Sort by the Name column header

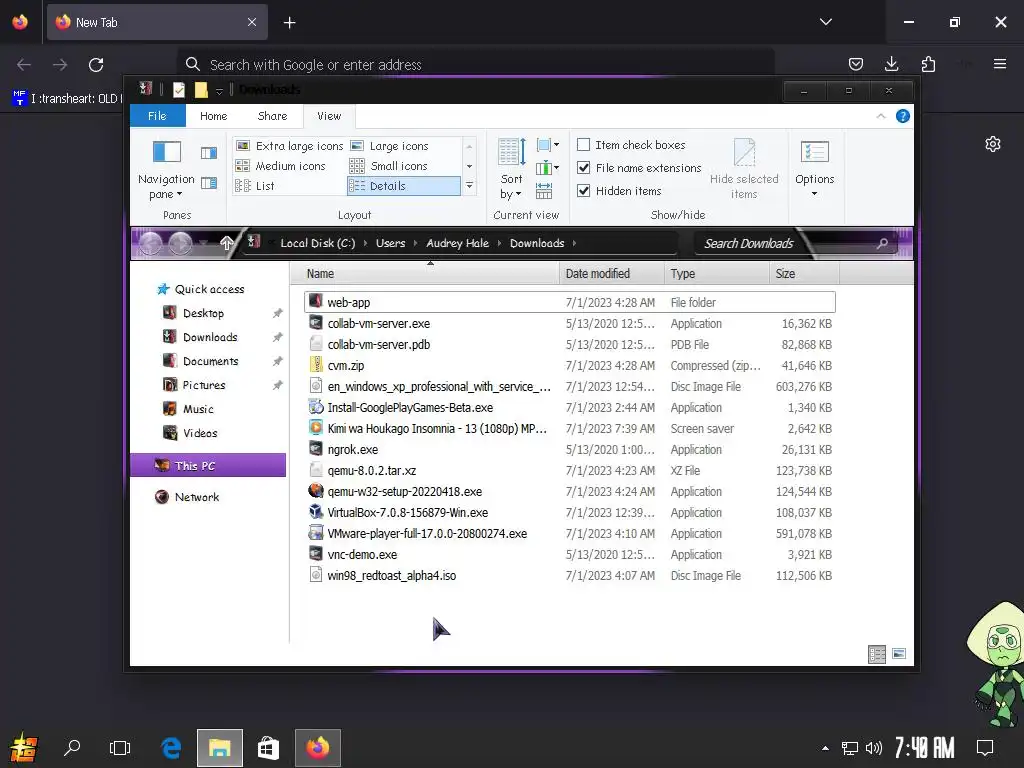pos(424,274)
